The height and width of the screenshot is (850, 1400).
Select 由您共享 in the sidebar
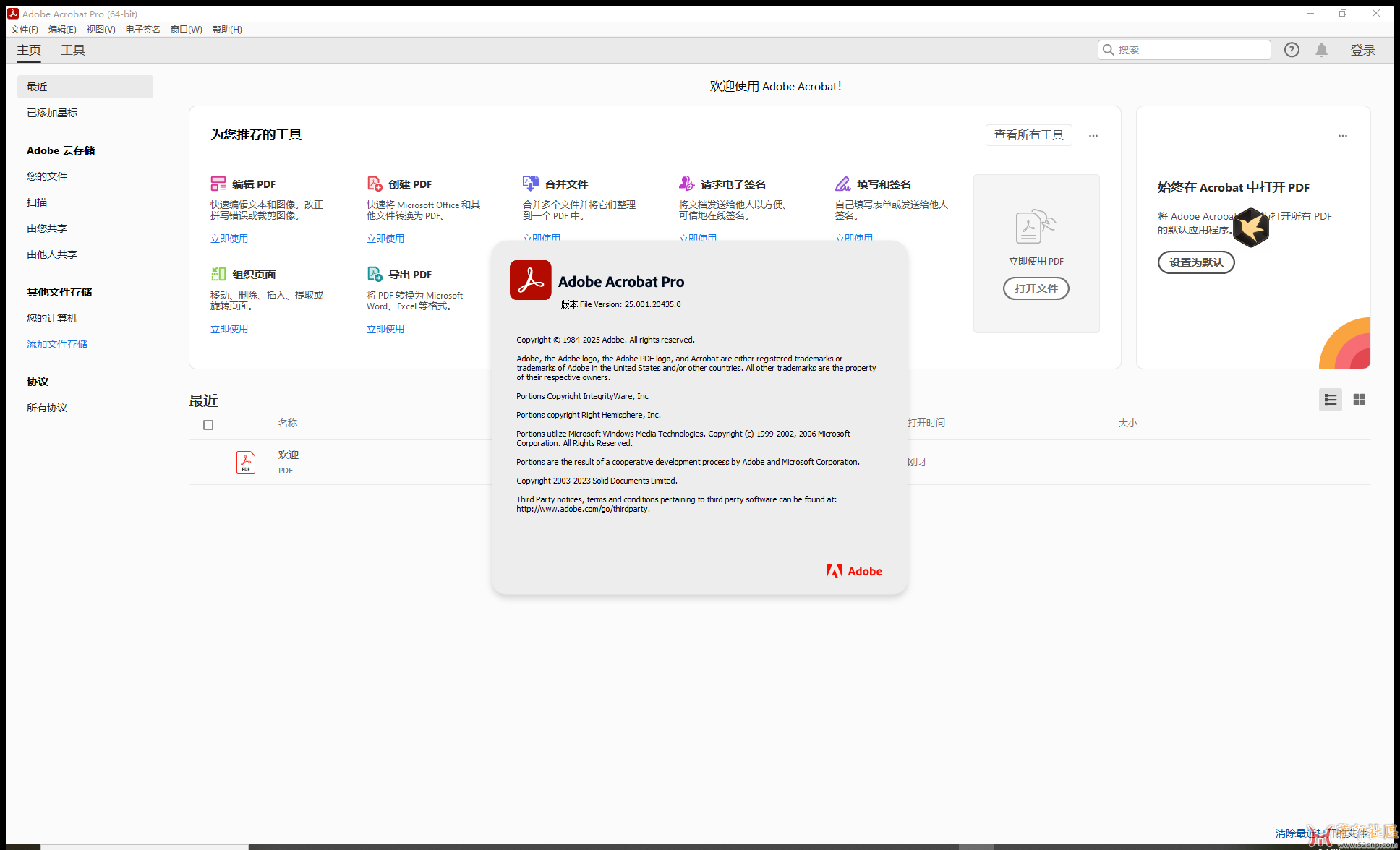click(47, 228)
